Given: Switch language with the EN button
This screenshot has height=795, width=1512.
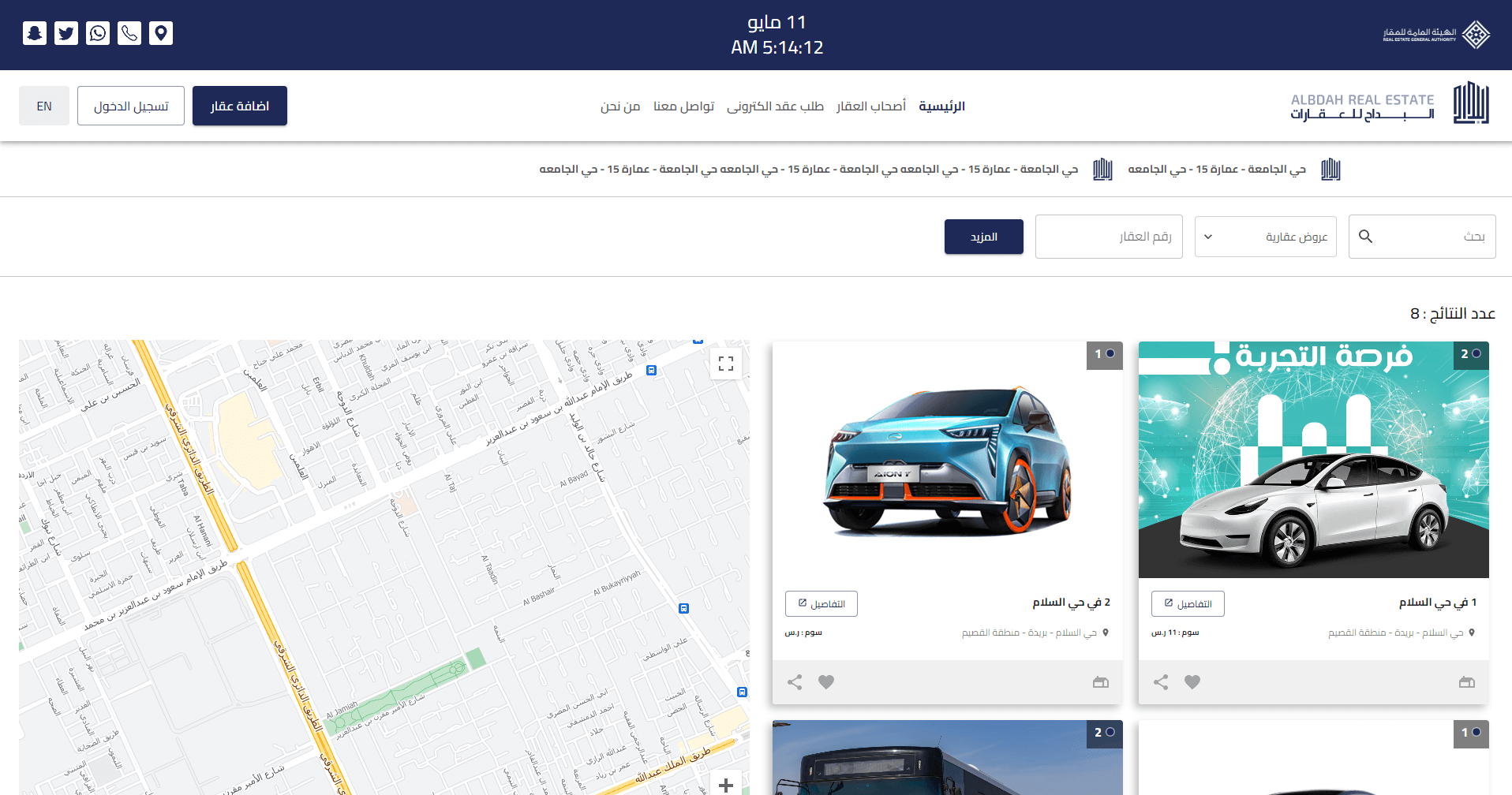Looking at the screenshot, I should (44, 106).
